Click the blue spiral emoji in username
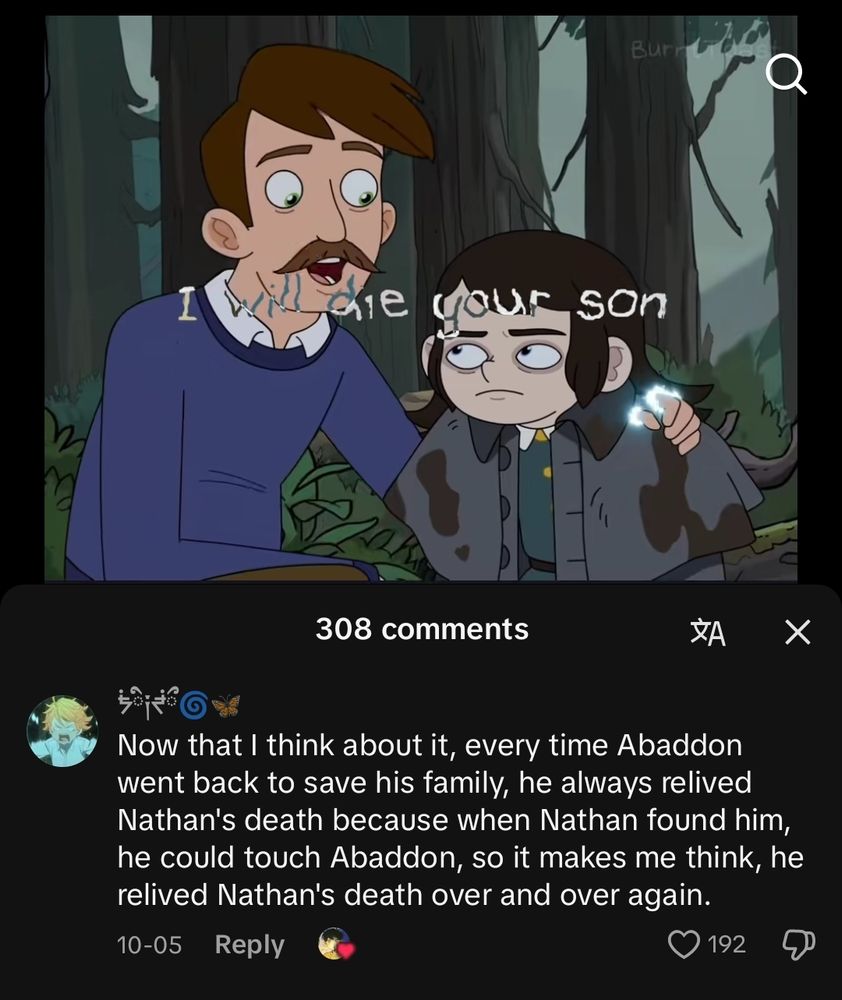Image resolution: width=842 pixels, height=1000 pixels. pos(193,705)
